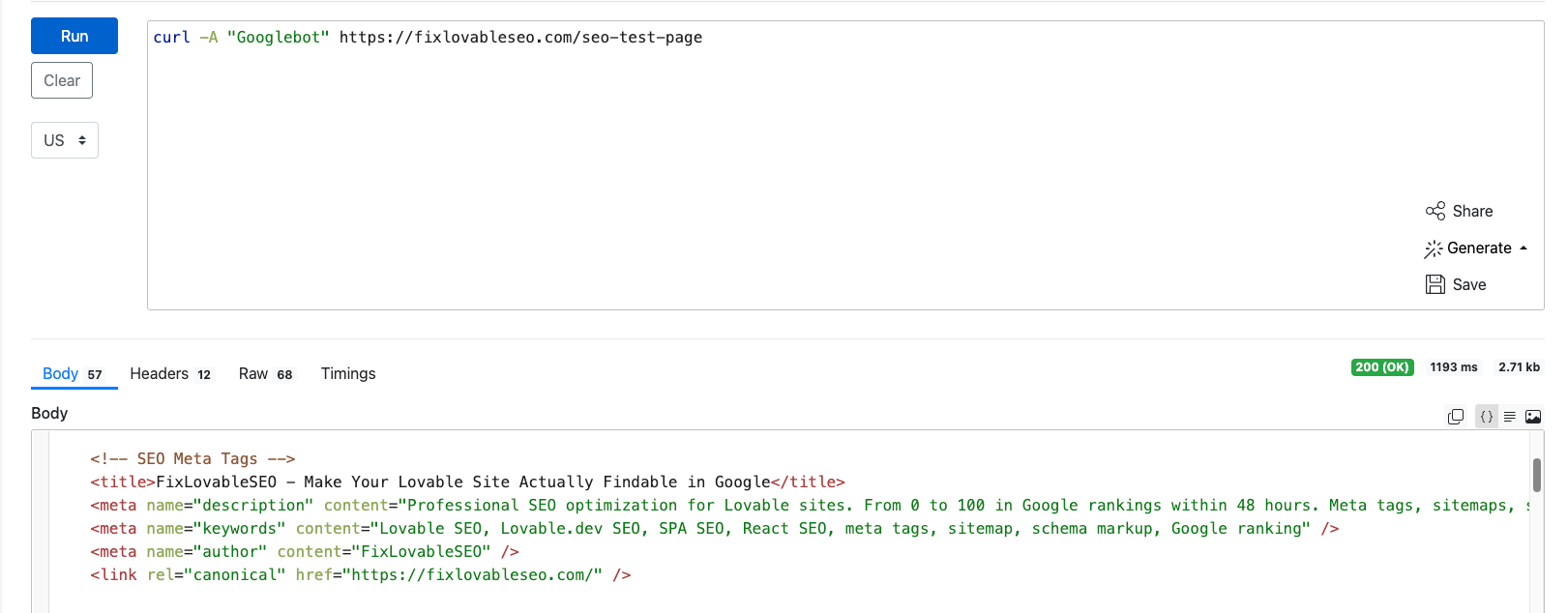The height and width of the screenshot is (613, 1568).
Task: Select the plain text view icon
Action: coord(1510,417)
